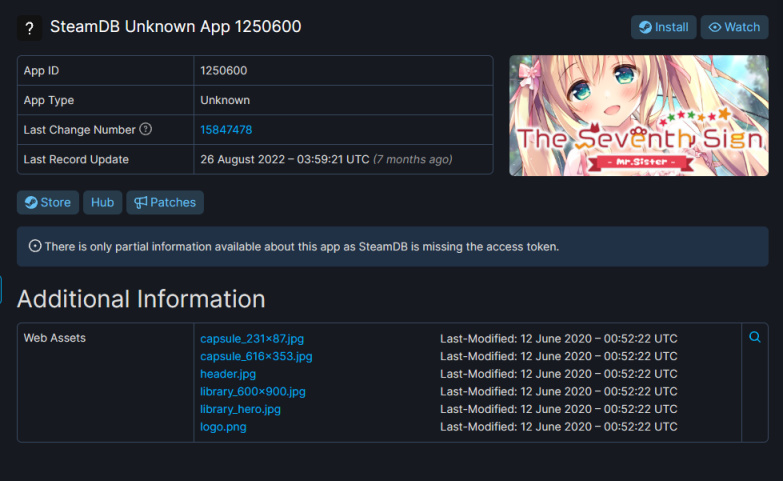Image resolution: width=783 pixels, height=481 pixels.
Task: Select the App ID value 1250600
Action: click(x=224, y=70)
